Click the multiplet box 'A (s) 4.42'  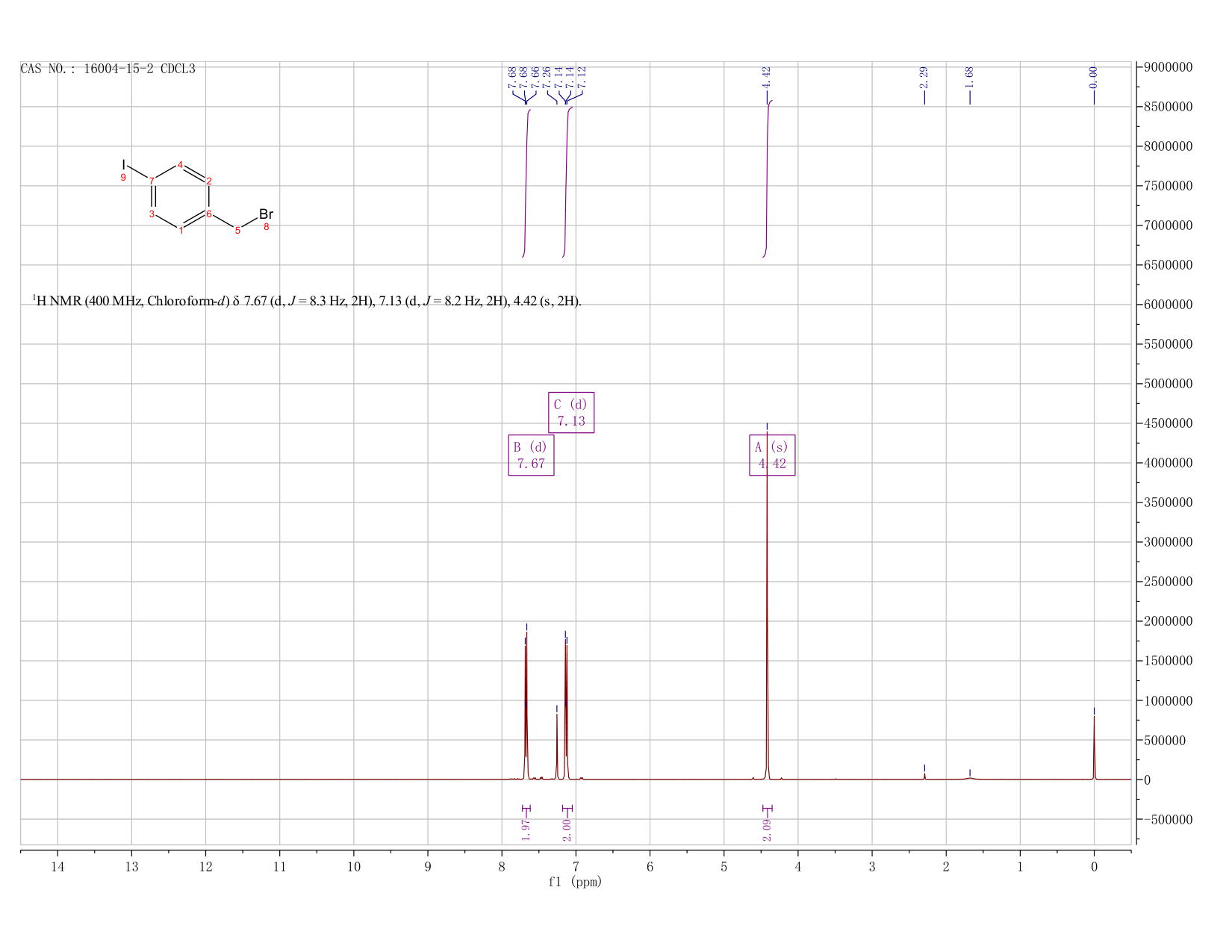click(772, 455)
